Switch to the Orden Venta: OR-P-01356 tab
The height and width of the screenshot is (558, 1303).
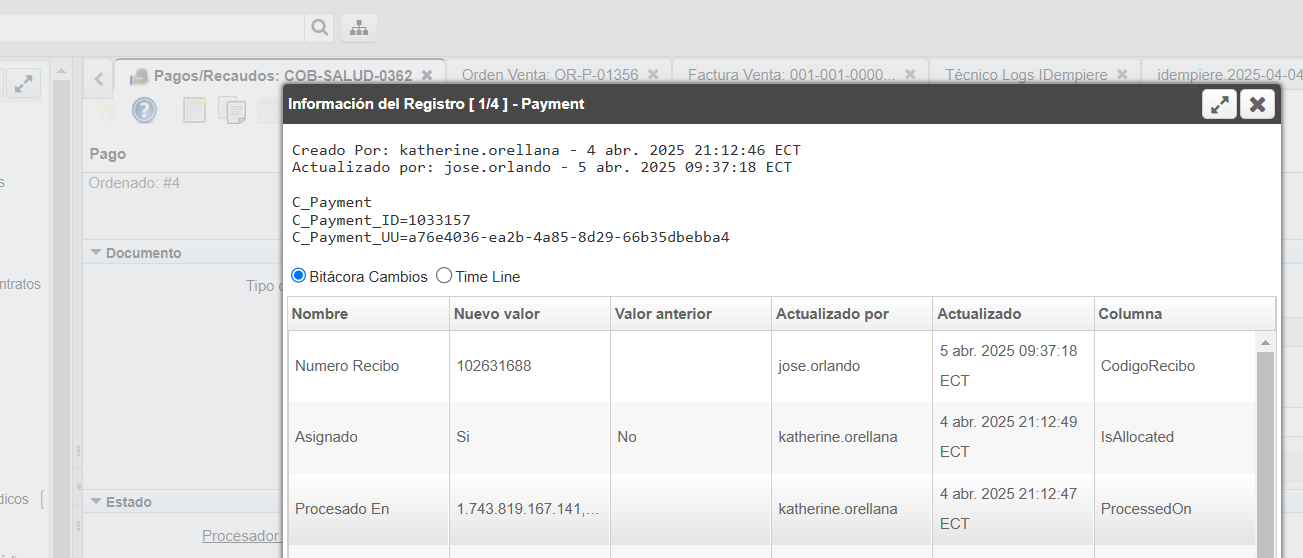[549, 75]
